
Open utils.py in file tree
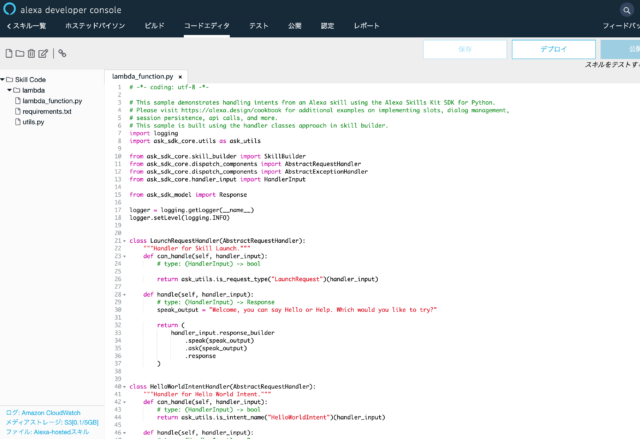(33, 122)
